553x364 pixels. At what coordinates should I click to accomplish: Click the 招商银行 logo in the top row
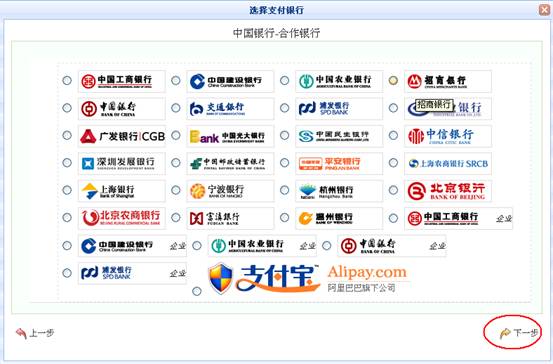coord(448,81)
